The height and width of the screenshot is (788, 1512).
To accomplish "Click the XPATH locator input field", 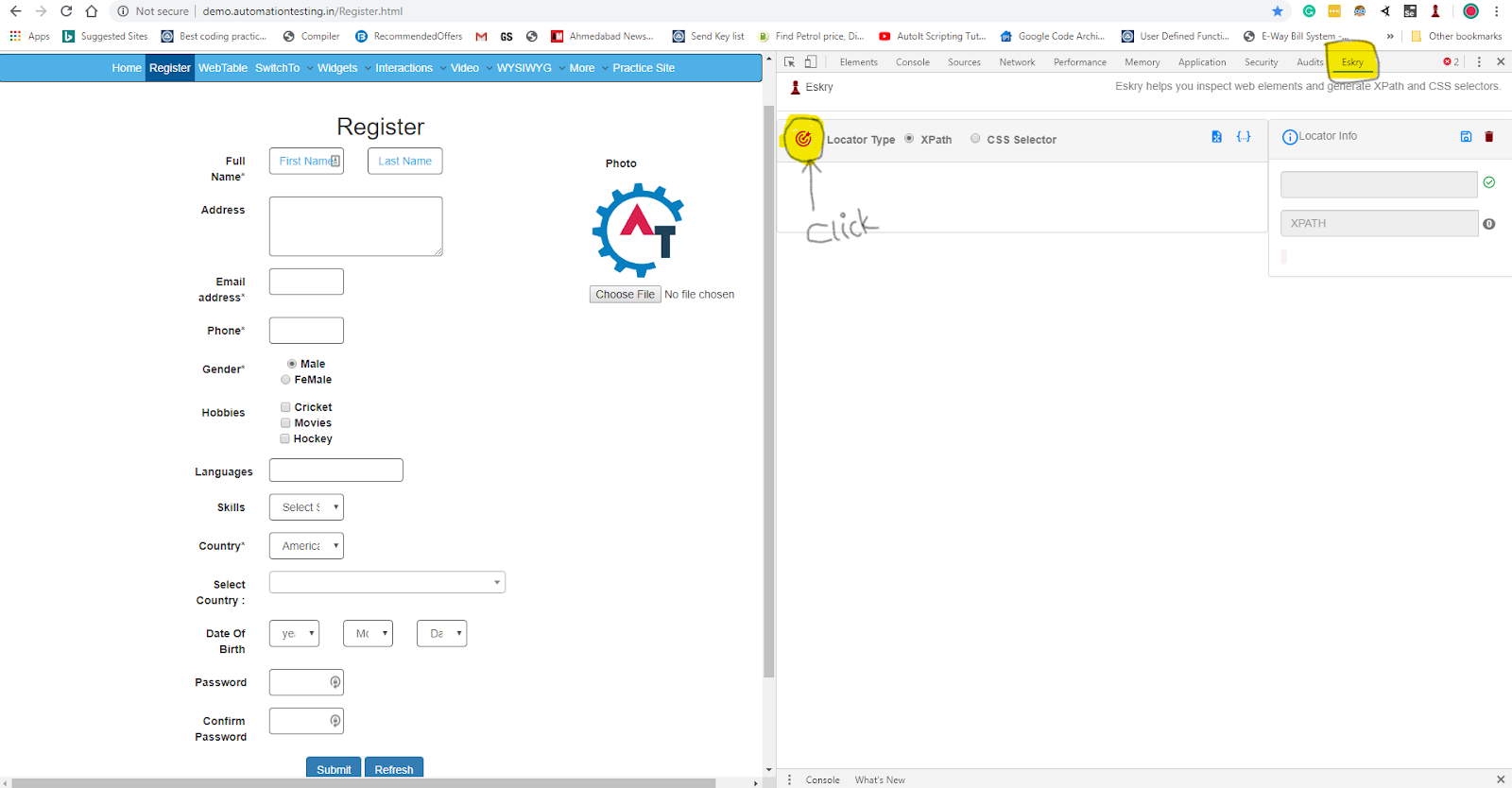I will point(1379,224).
